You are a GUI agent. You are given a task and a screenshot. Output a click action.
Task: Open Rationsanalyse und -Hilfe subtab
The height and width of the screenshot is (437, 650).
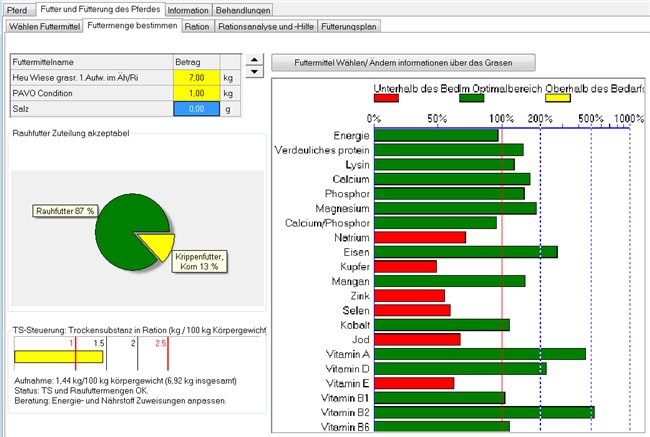(266, 26)
